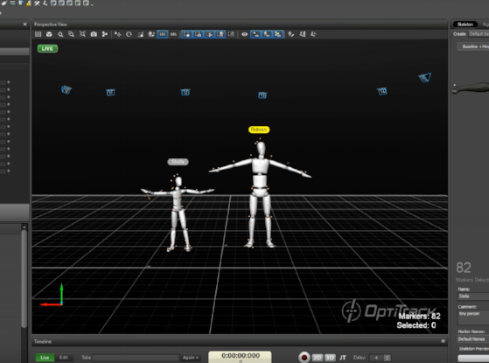This screenshot has height=363, width=489.
Task: Select the blue camera icon at top right
Action: pyautogui.click(x=425, y=78)
